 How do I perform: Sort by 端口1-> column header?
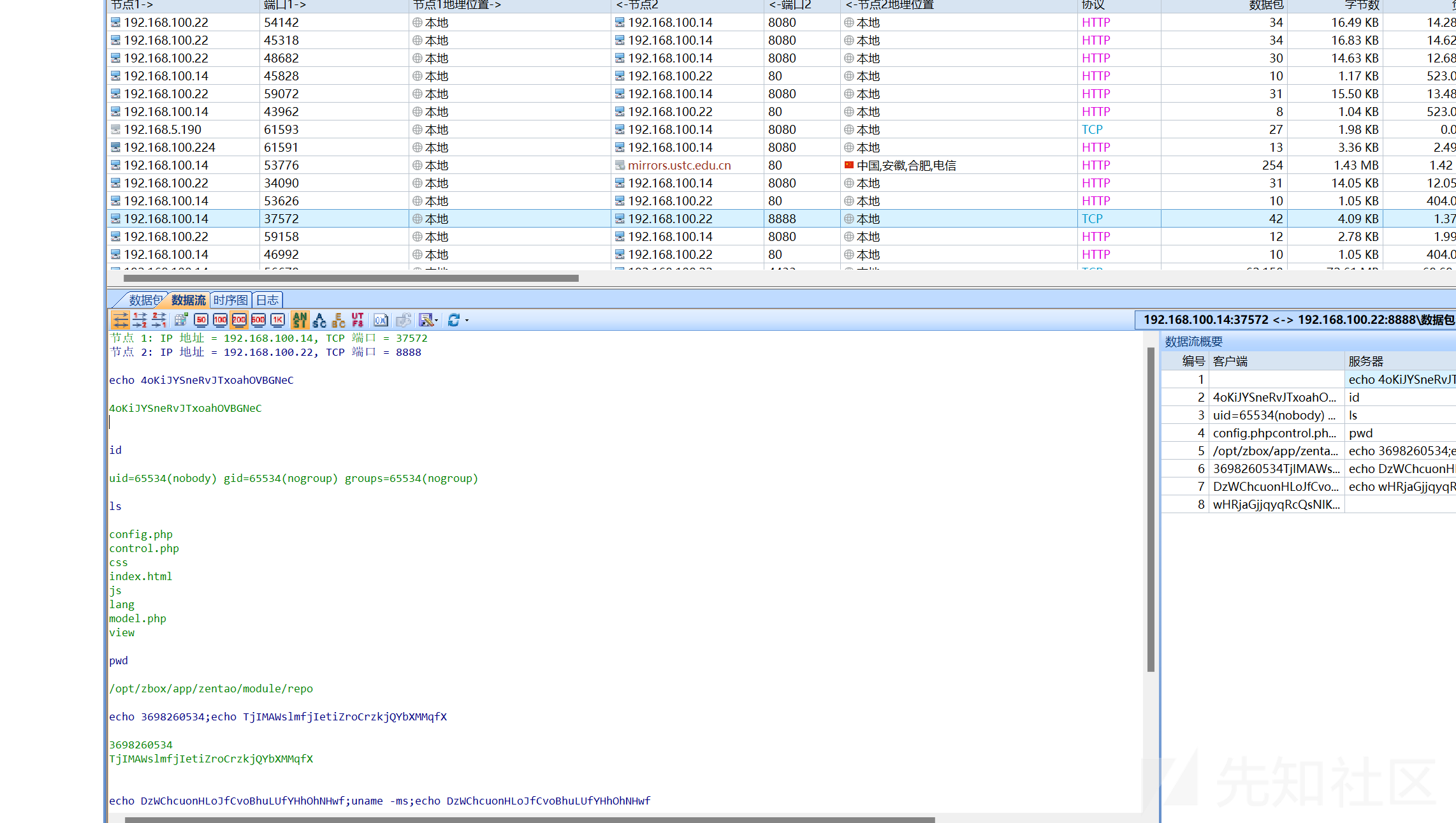pyautogui.click(x=334, y=6)
